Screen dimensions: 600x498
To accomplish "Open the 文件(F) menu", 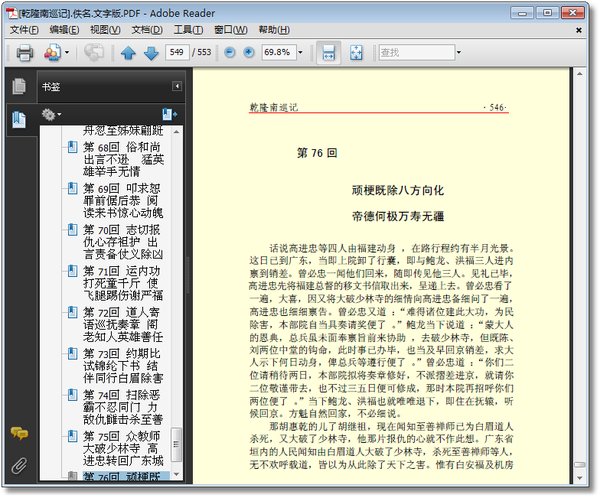I will click(24, 30).
